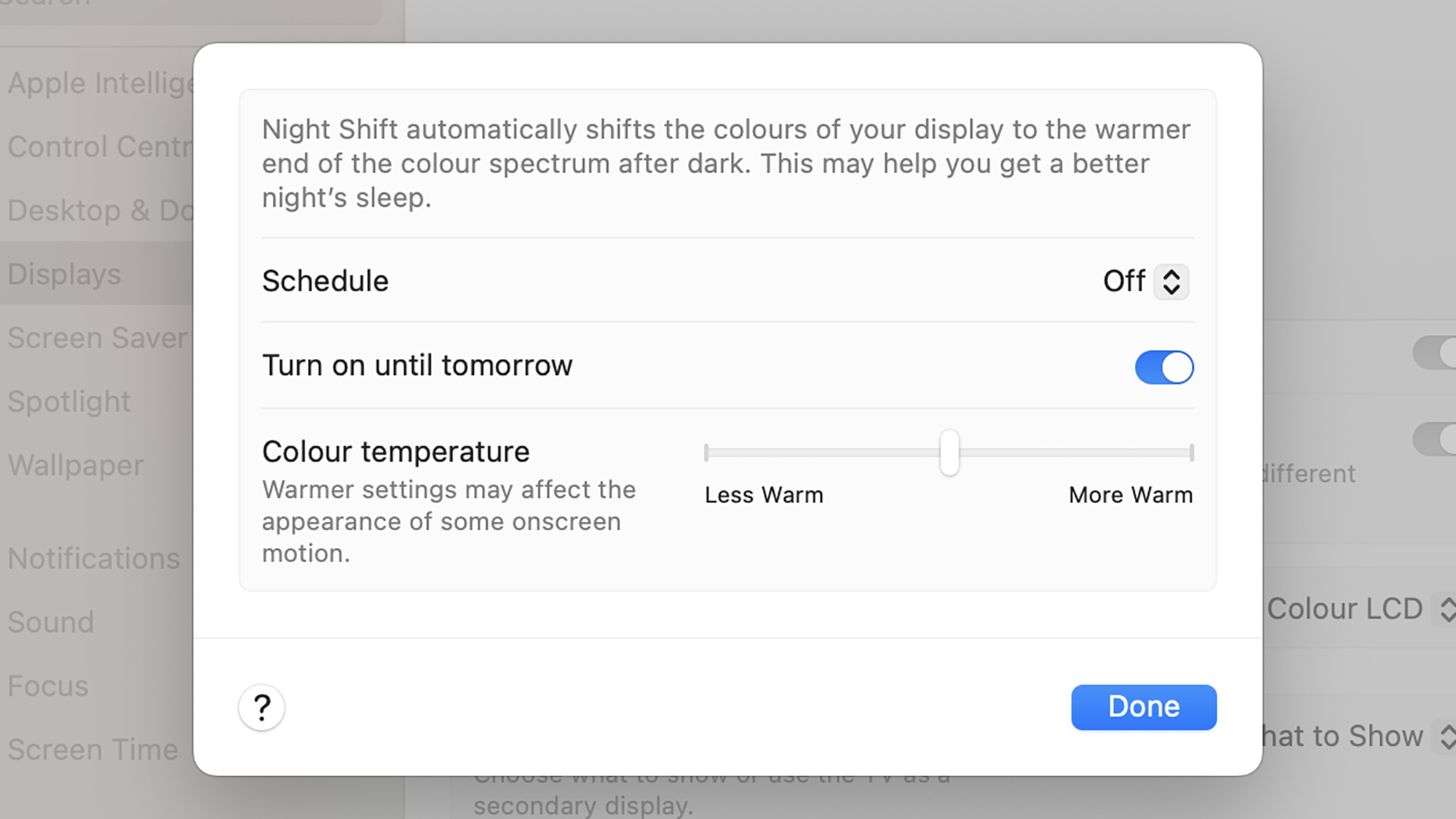Open the Schedule pop-up menu

pyautogui.click(x=1171, y=282)
